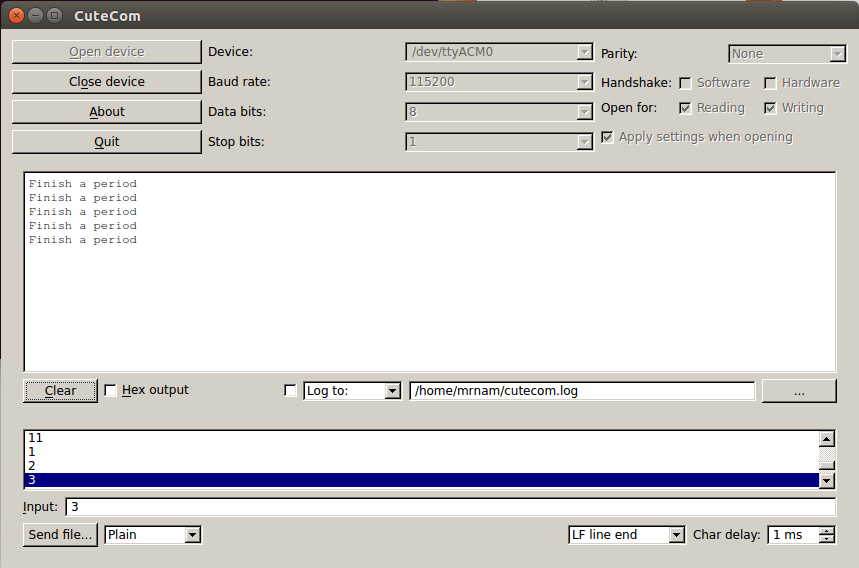Open the Stop bits dropdown
The image size is (859, 568).
click(499, 142)
